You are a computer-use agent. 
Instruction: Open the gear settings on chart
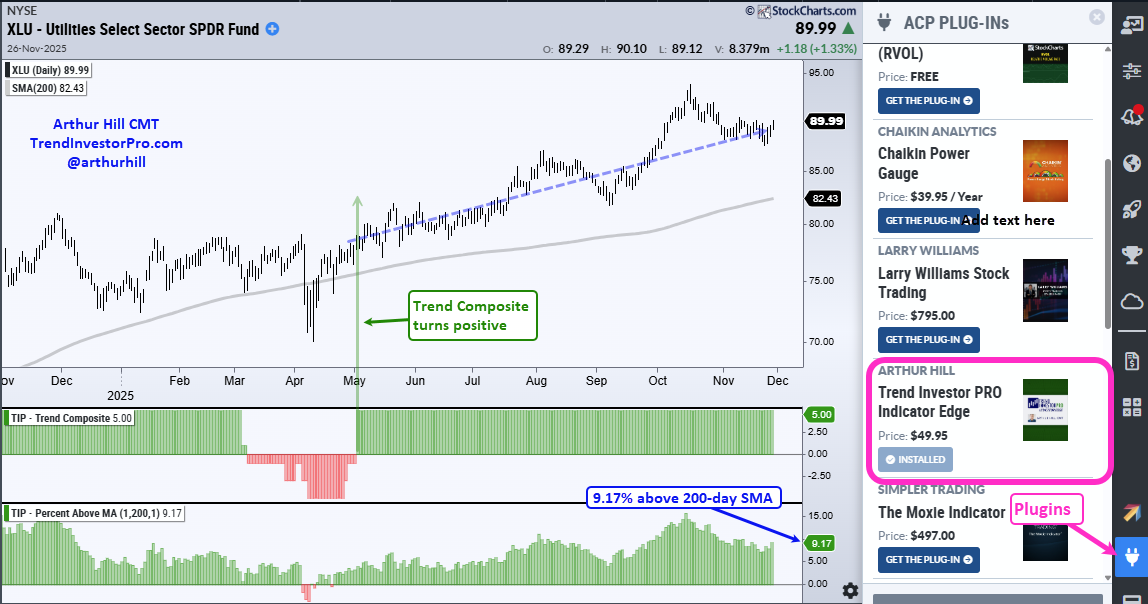point(850,590)
